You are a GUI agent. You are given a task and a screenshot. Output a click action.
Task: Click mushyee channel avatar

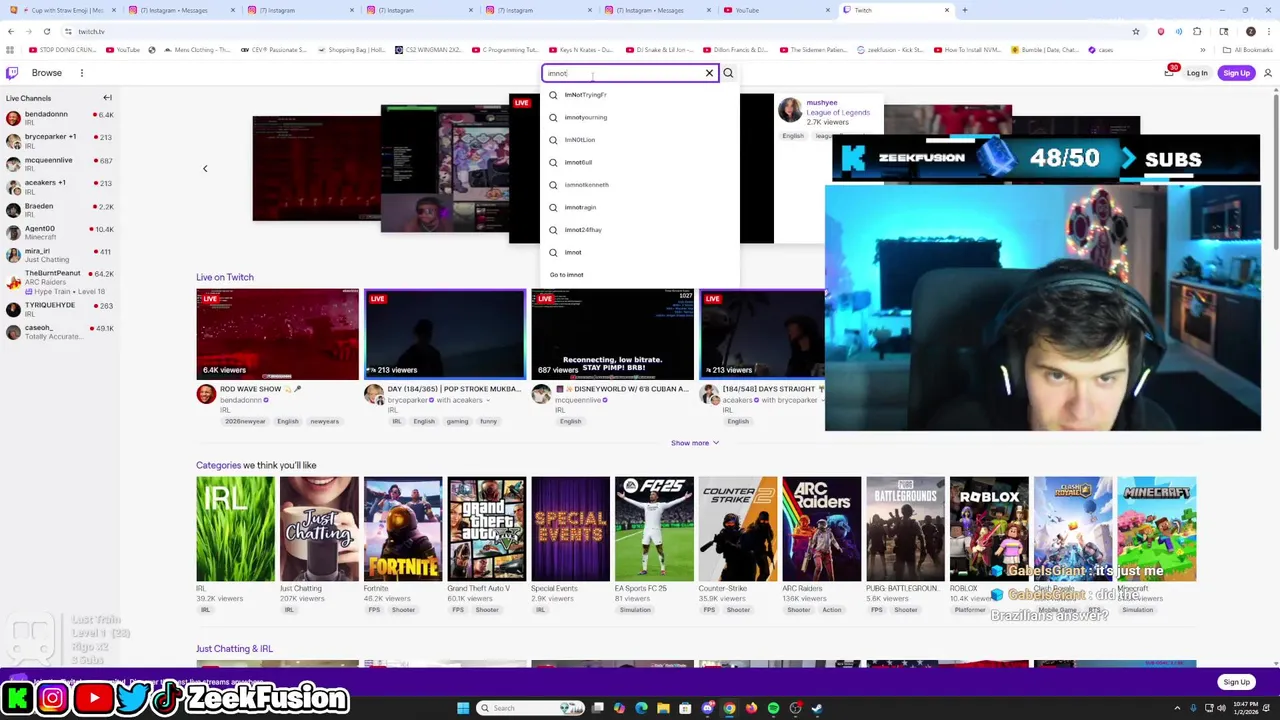coord(790,109)
